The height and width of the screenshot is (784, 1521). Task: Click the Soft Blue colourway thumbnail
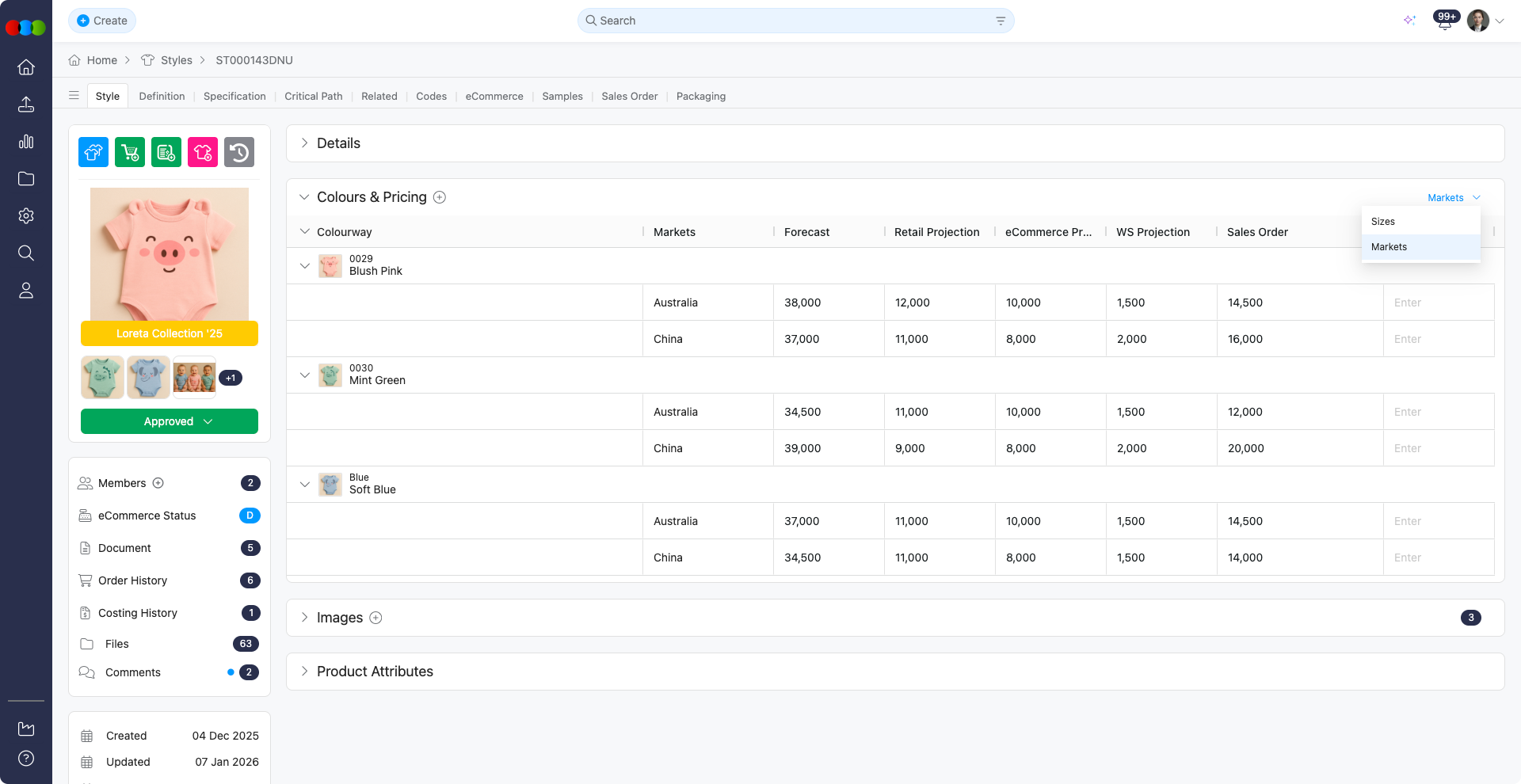click(x=330, y=484)
